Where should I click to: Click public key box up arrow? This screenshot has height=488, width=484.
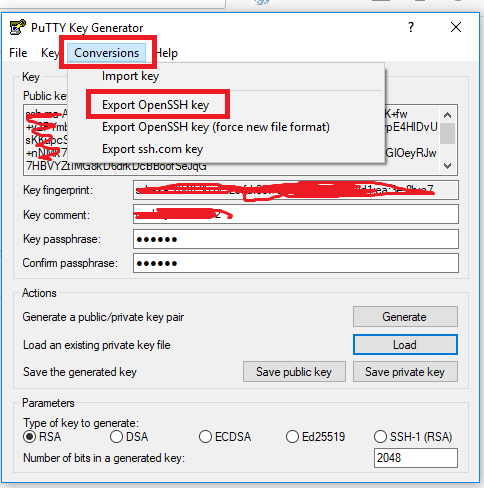(447, 116)
